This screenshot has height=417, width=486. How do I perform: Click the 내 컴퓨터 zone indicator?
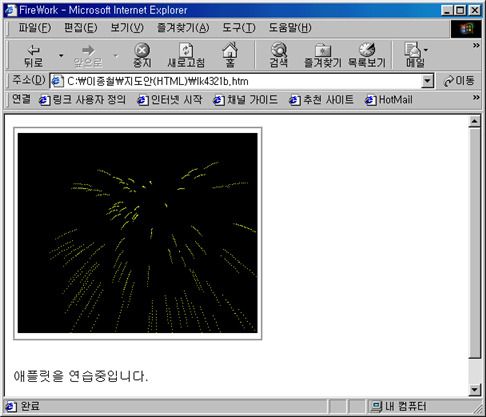399,406
